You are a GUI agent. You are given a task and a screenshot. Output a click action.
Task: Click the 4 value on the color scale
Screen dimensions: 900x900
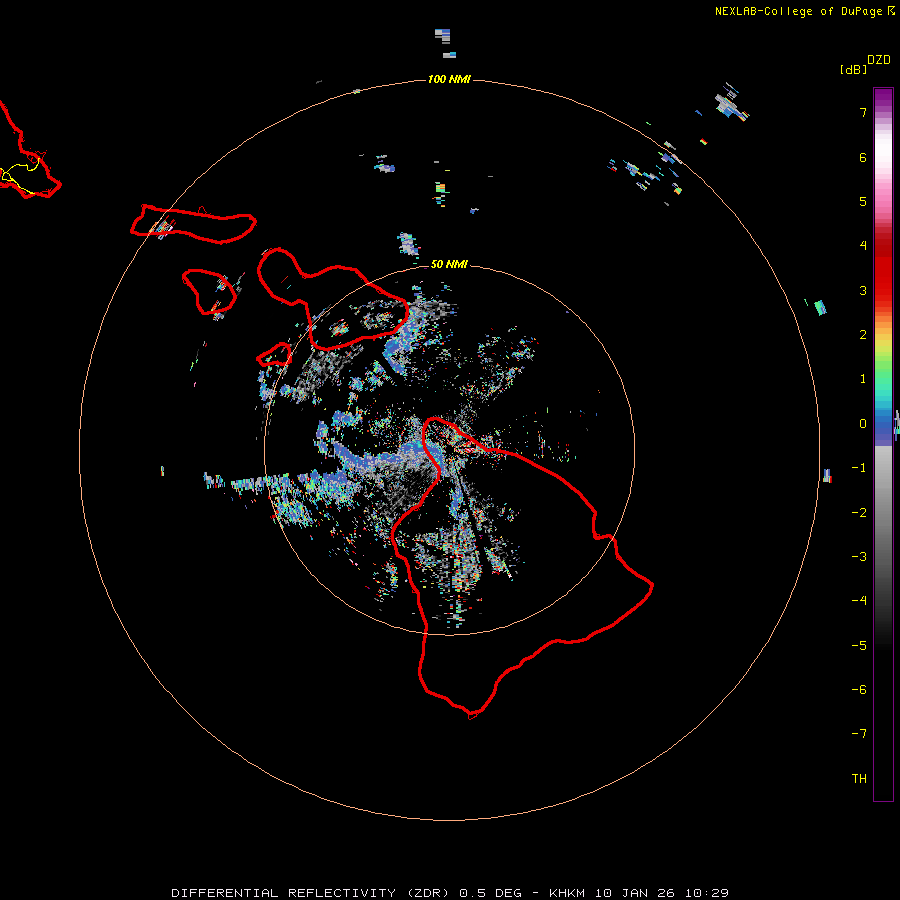(x=863, y=246)
